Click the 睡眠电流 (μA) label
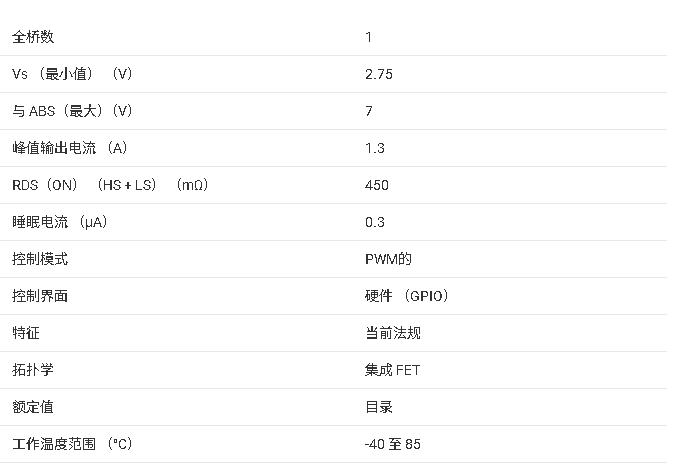 point(59,222)
